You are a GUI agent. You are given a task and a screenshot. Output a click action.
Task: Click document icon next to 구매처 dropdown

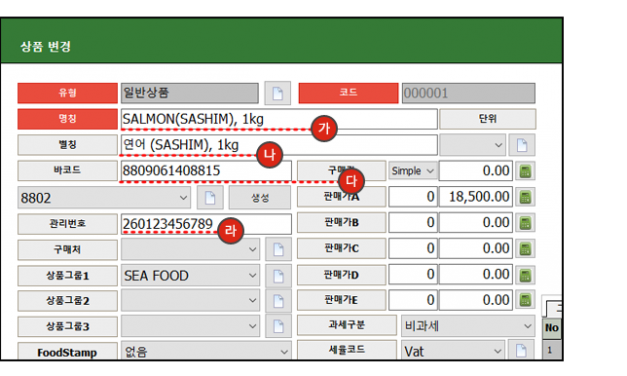[x=278, y=250]
